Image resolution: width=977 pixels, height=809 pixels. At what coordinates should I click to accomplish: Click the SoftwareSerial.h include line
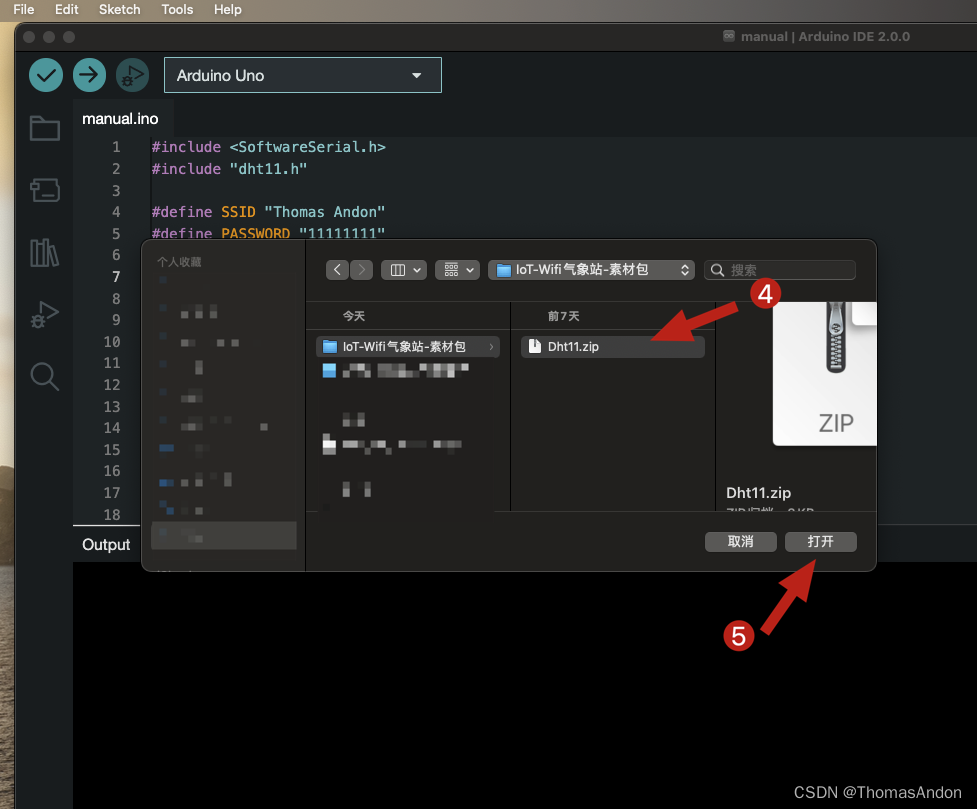tap(269, 147)
